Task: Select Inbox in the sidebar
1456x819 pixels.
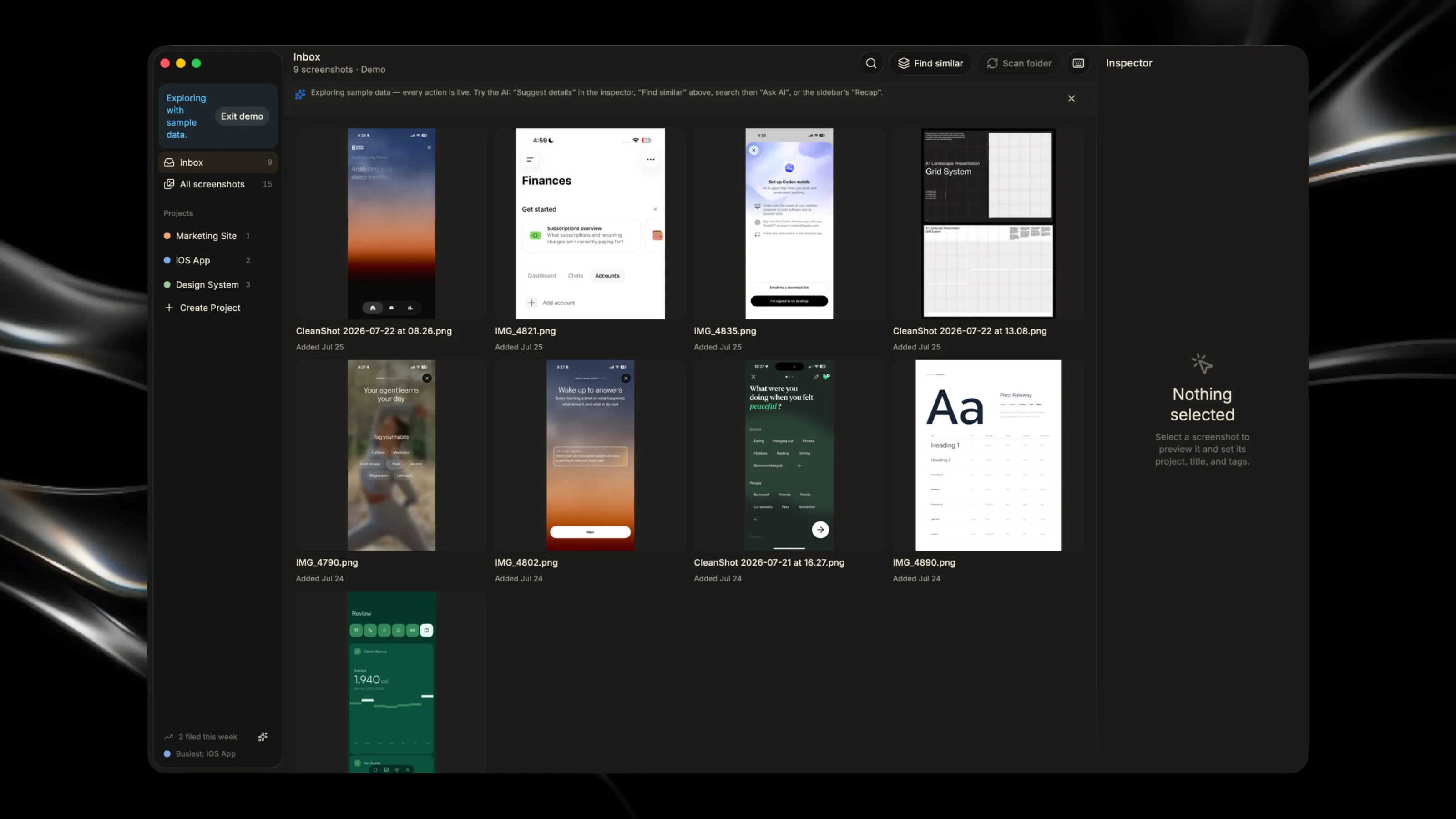Action: 218,162
